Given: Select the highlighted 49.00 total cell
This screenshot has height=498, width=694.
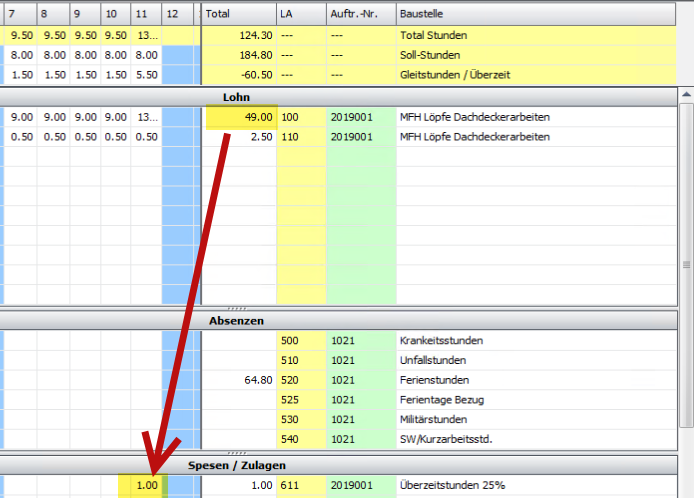Looking at the screenshot, I should click(240, 117).
